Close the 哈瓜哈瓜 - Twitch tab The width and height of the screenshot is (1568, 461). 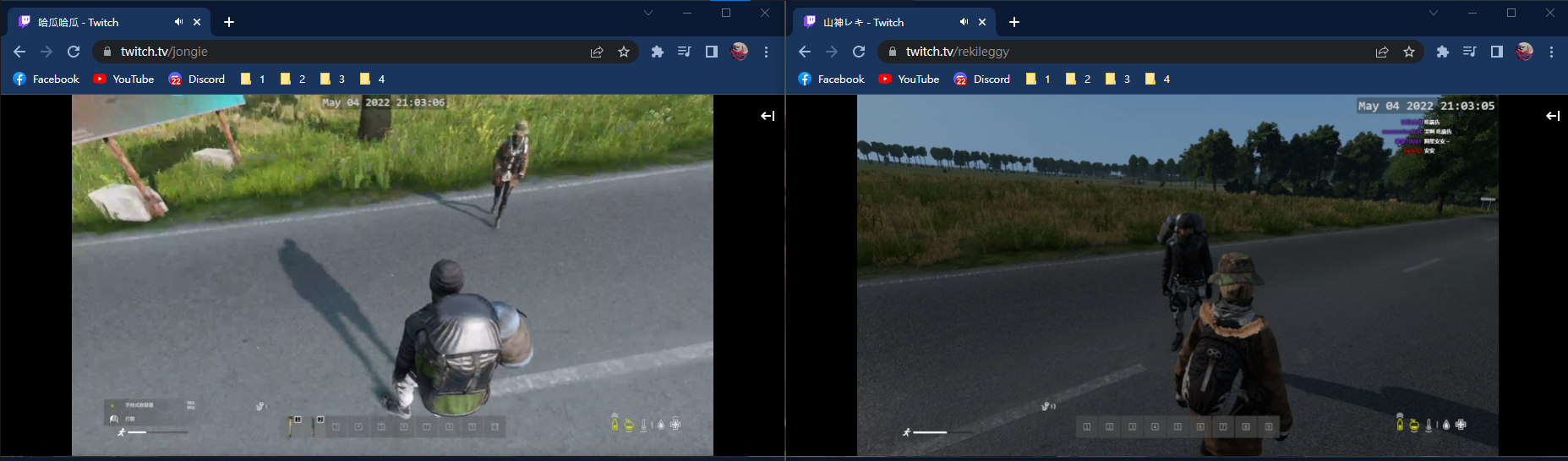[x=197, y=22]
